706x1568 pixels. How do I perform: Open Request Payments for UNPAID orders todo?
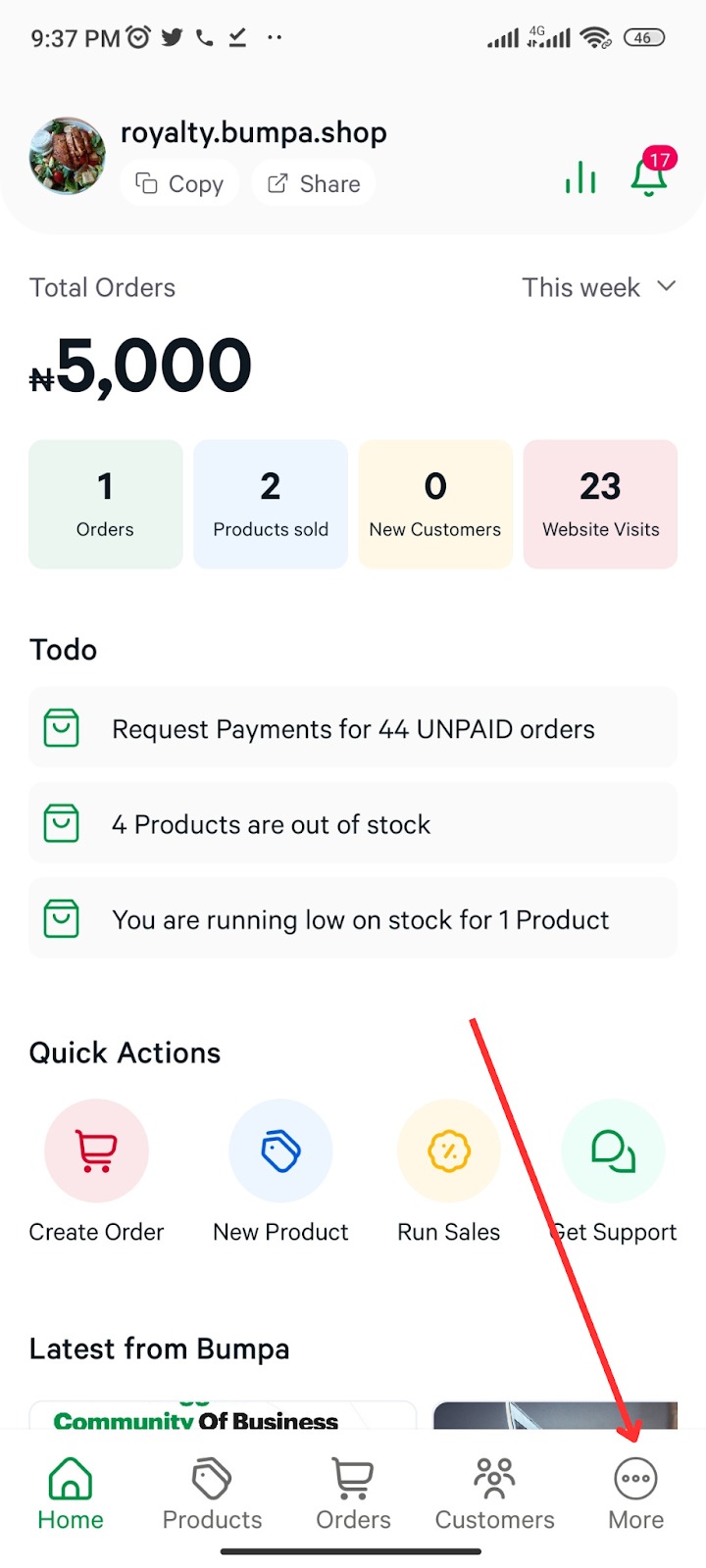353,728
